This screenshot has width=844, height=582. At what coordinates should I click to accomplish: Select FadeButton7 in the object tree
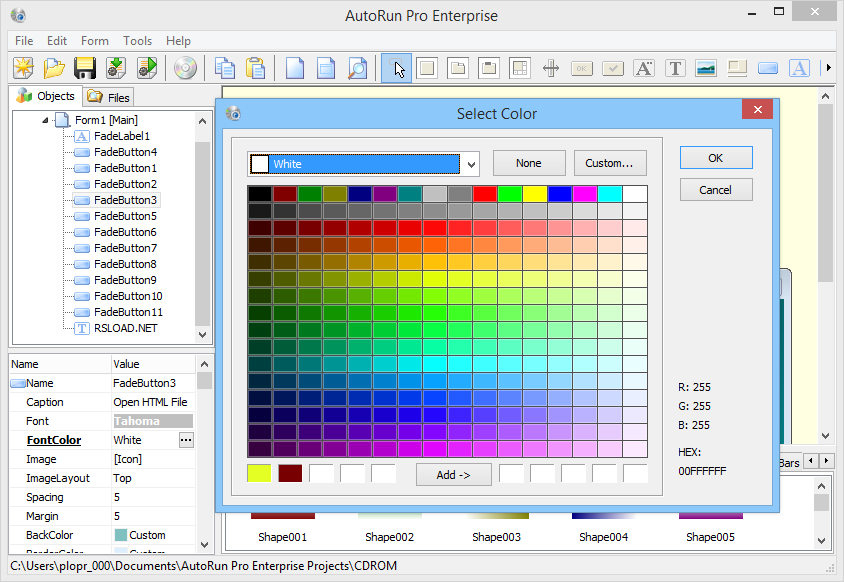pyautogui.click(x=125, y=248)
